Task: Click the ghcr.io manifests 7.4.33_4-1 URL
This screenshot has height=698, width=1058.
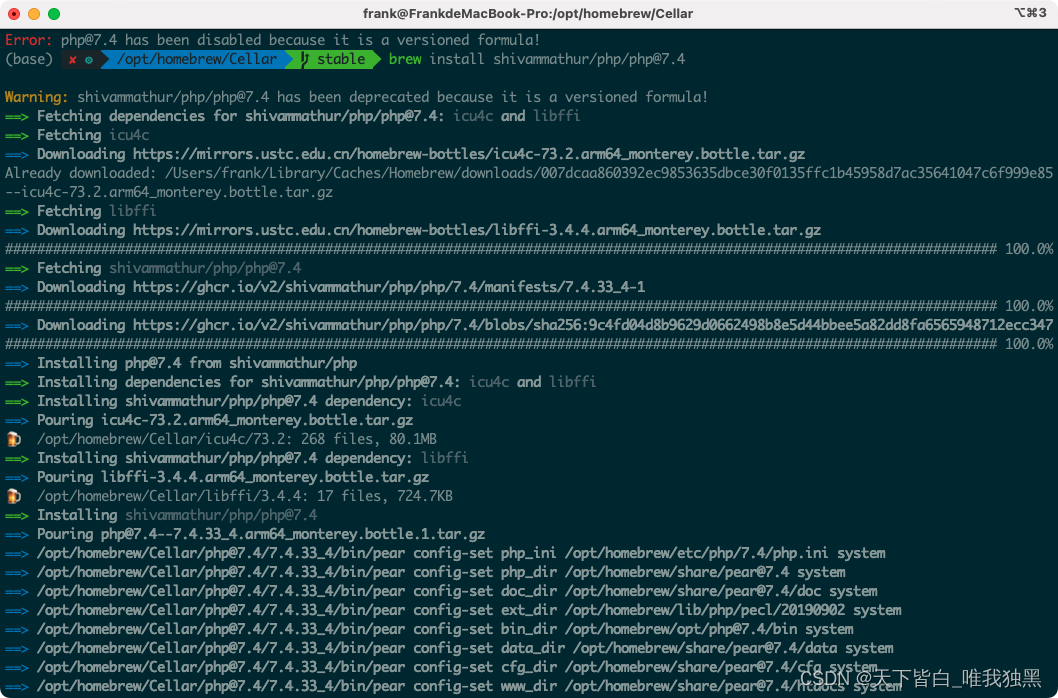Action: 389,288
